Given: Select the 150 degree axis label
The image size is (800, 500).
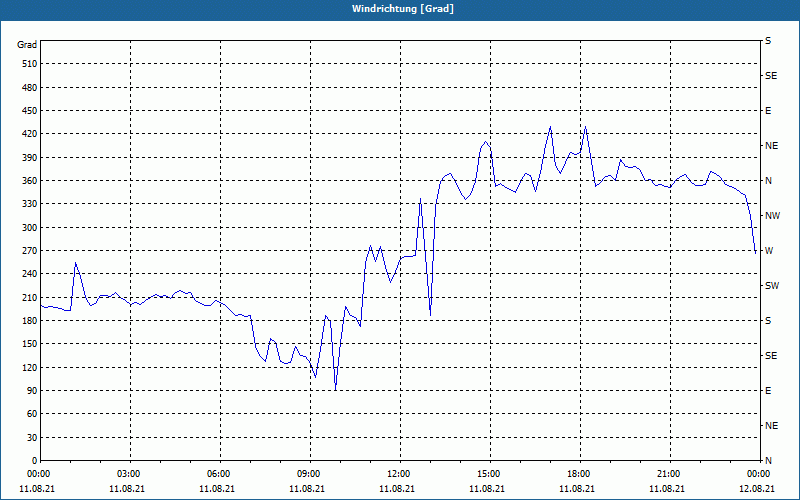Looking at the screenshot, I should pos(30,344).
